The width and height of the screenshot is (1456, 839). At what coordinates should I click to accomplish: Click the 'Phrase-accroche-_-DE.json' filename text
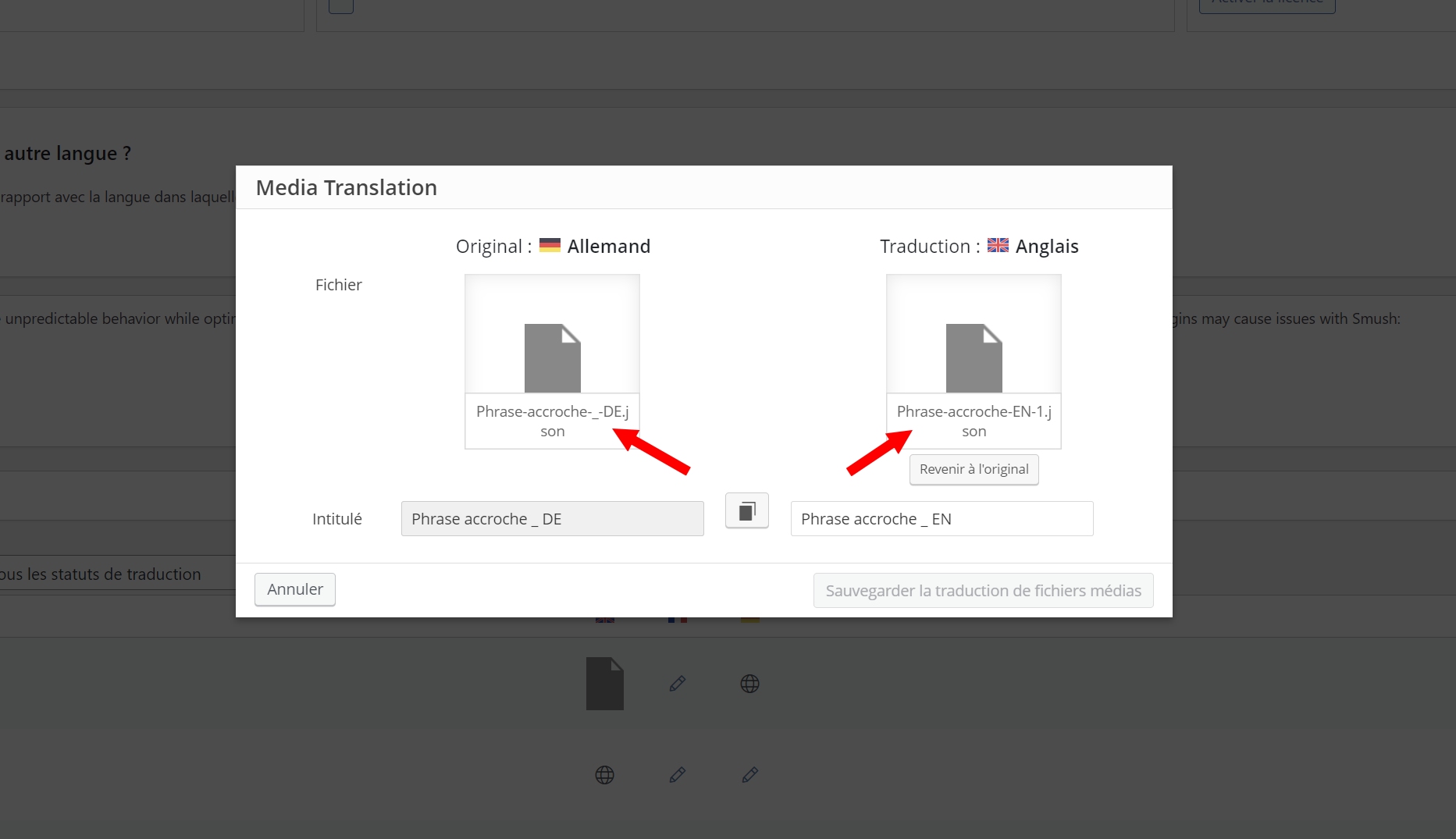tap(552, 421)
